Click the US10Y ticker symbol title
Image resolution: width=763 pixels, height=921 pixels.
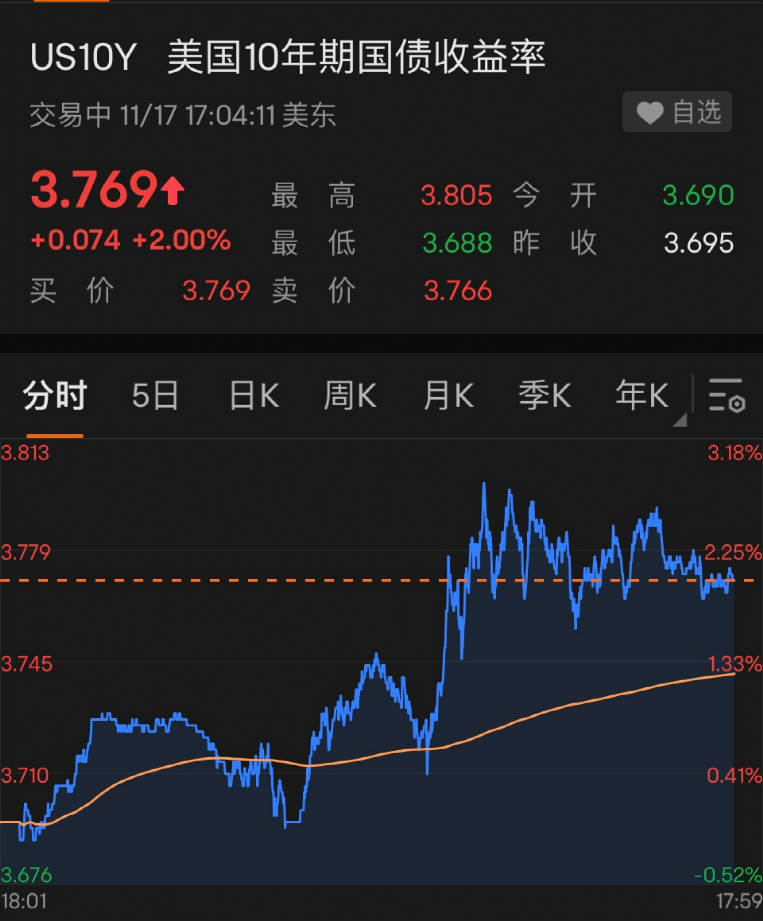point(83,57)
